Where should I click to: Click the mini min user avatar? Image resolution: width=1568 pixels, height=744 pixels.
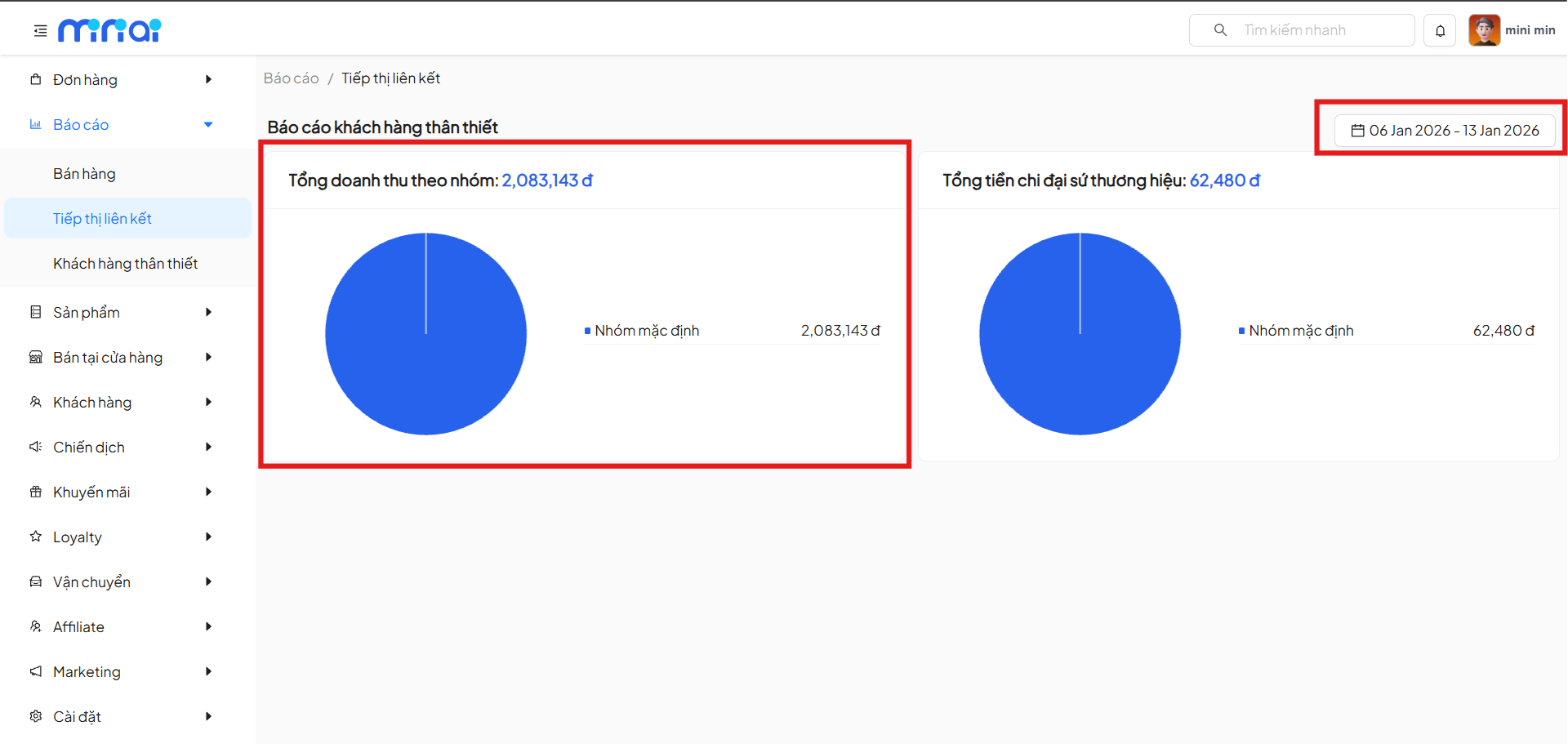coord(1484,30)
